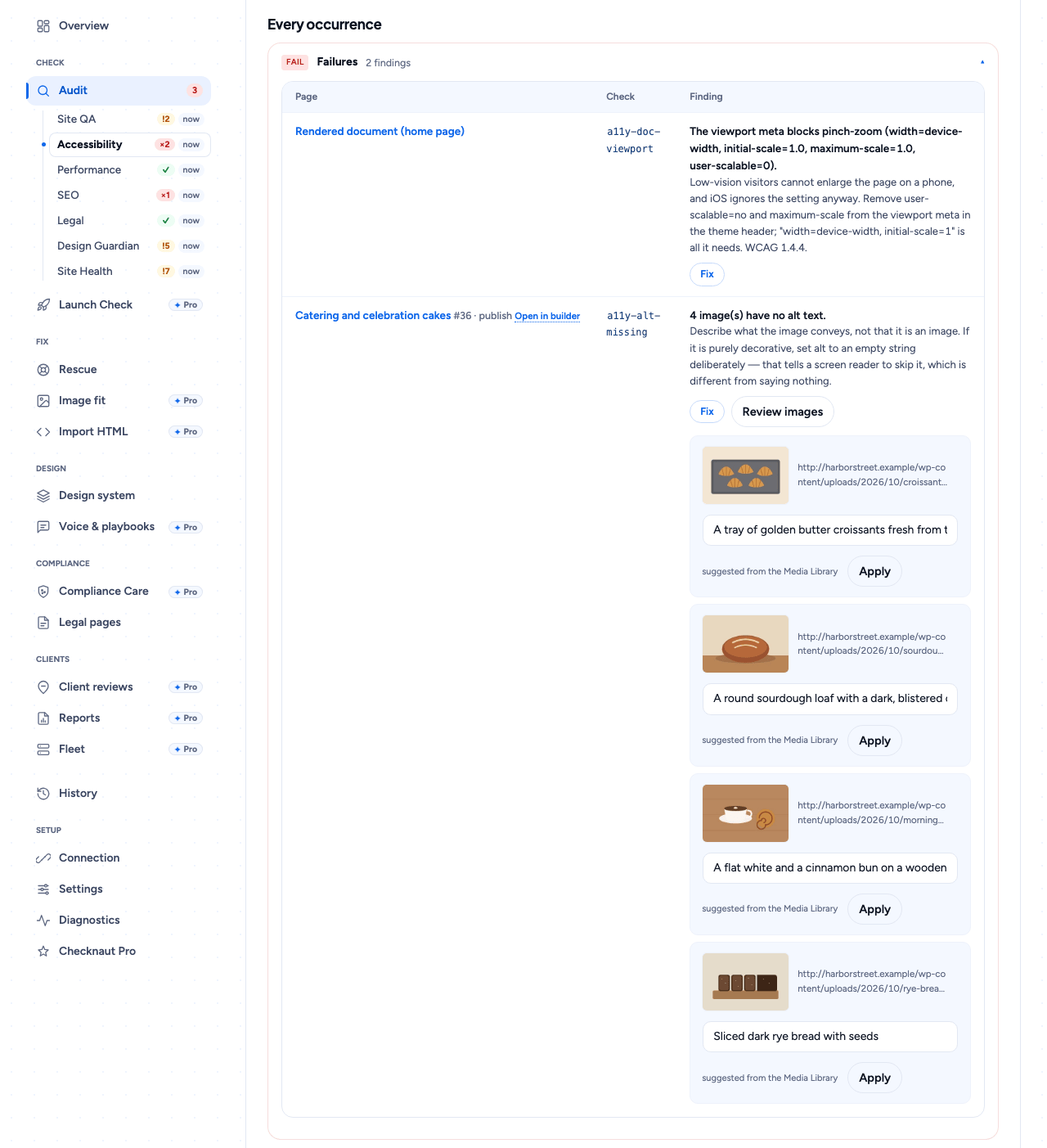Click the Image fit picture icon
This screenshot has width=1047, height=1148.
[43, 401]
